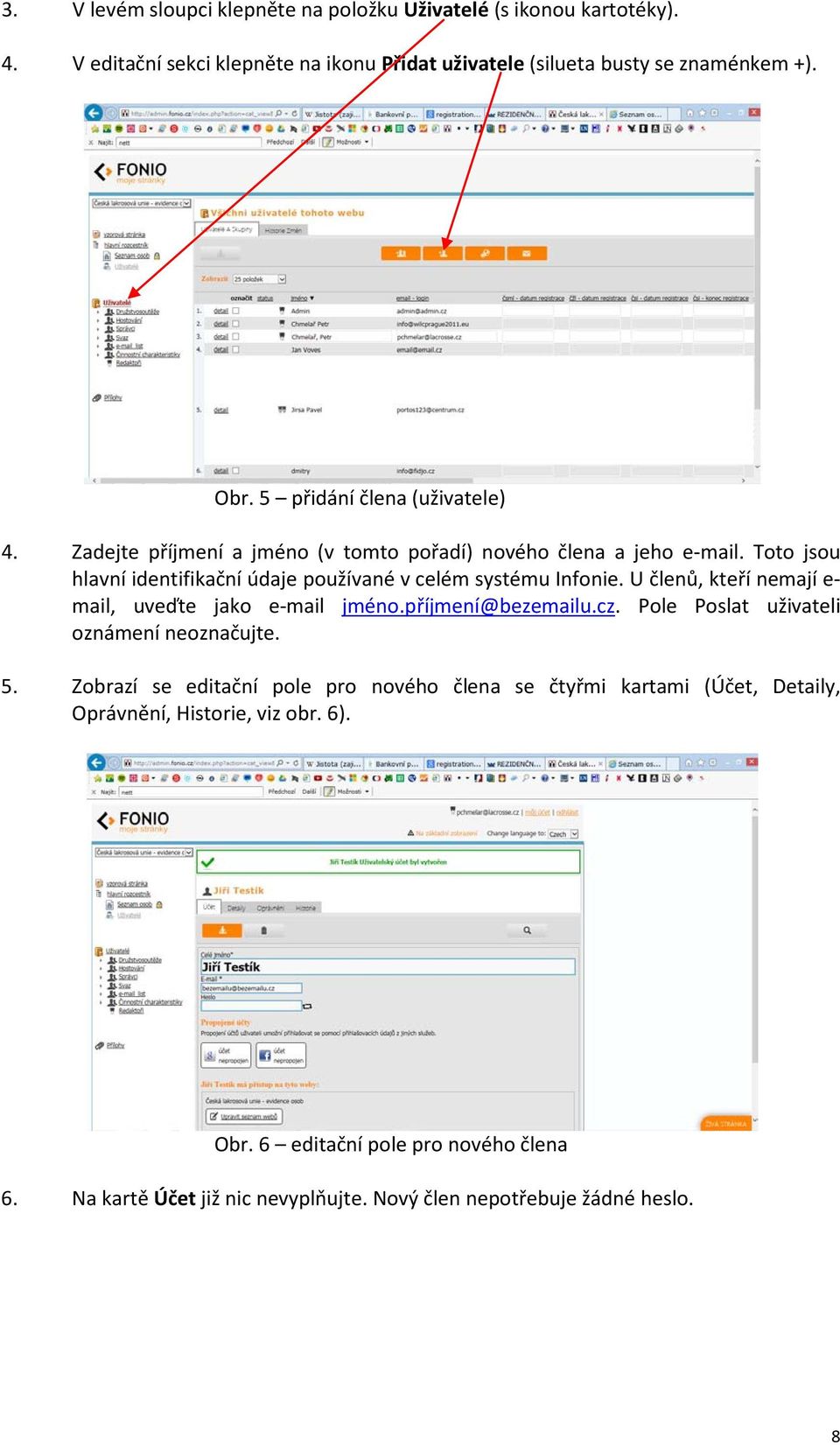
Task: Open the Uživatelé a skupiny tab in Obr. 5
Action: click(227, 229)
